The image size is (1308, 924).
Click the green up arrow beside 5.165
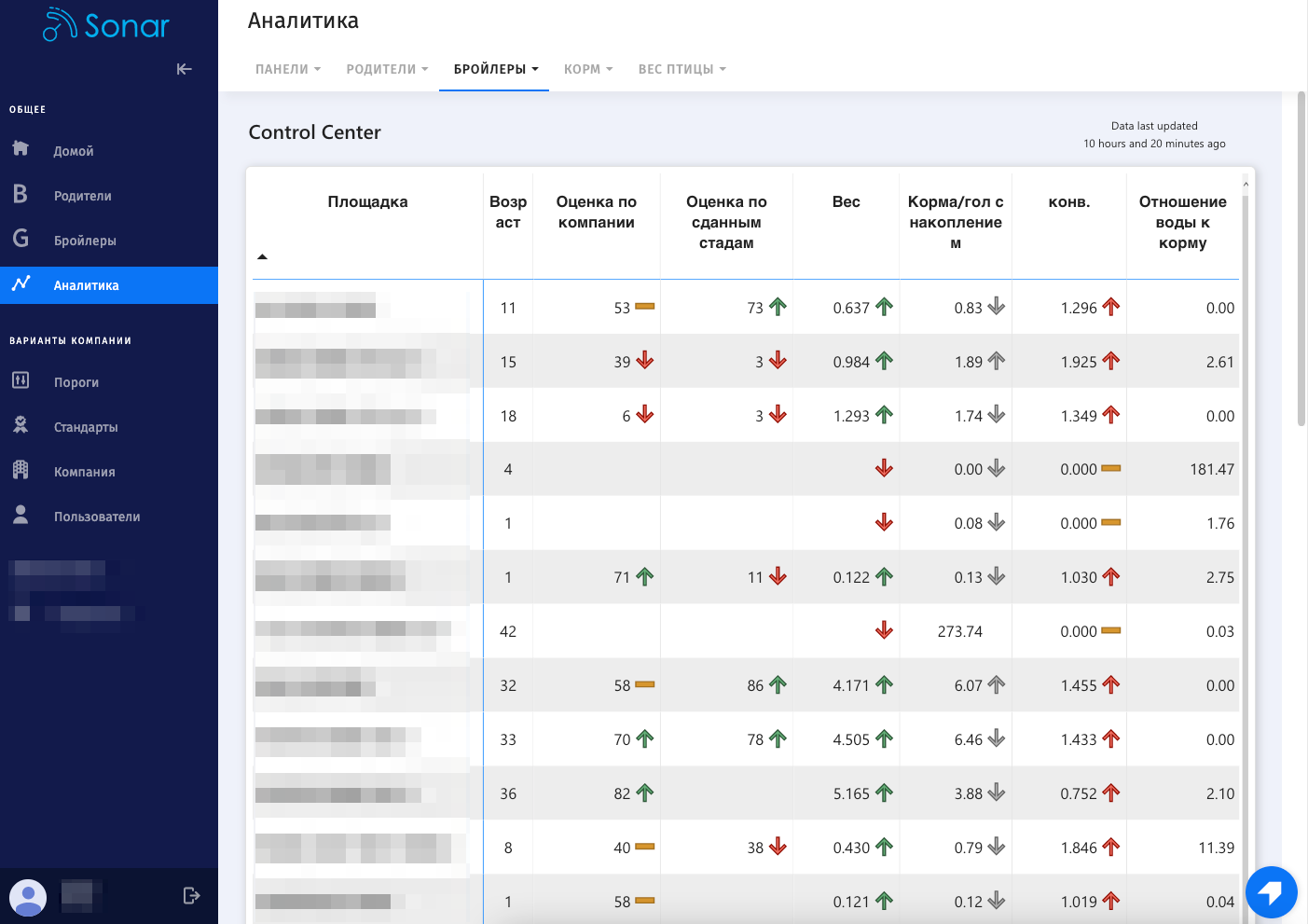pos(884,793)
